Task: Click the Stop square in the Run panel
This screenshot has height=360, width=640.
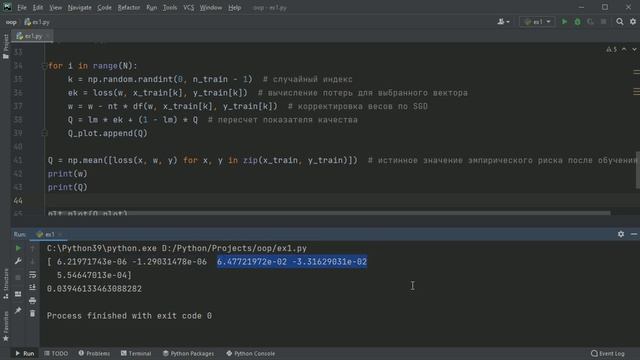Action: [x=18, y=278]
